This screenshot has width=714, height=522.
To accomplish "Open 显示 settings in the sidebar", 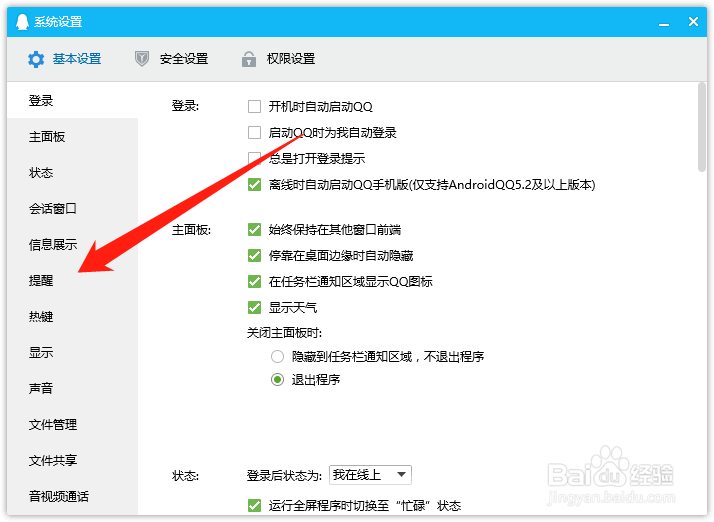I will (72, 352).
